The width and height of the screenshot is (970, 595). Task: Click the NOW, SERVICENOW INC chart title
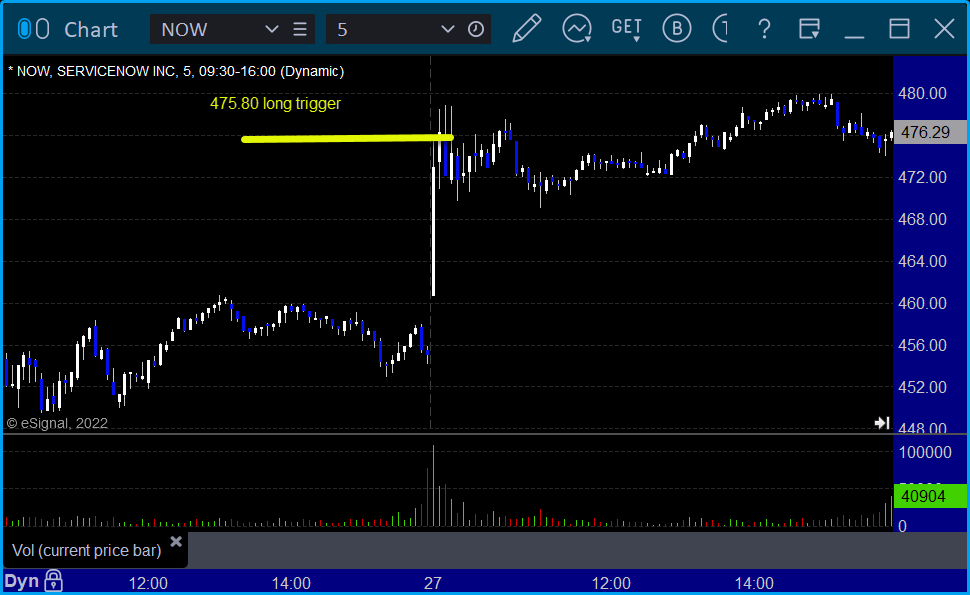tap(176, 71)
